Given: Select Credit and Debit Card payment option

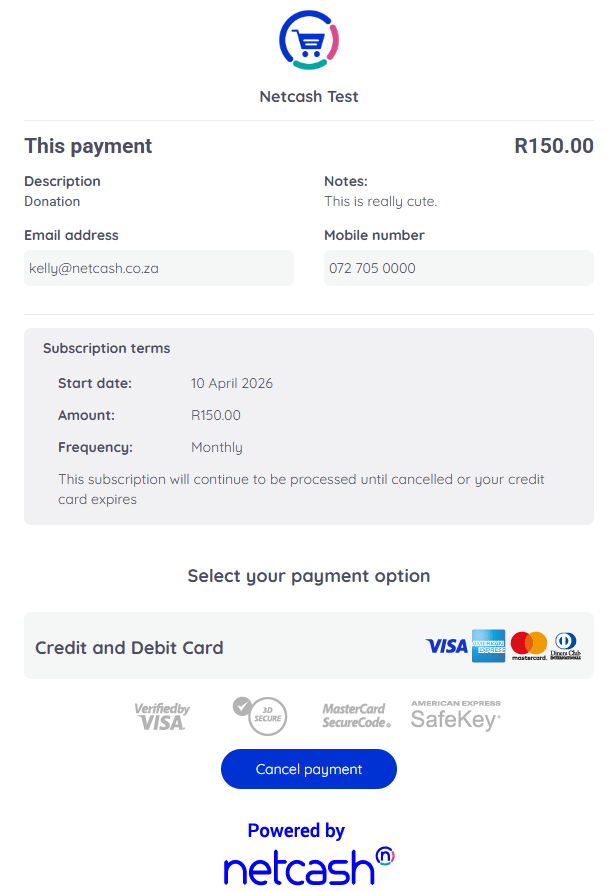Looking at the screenshot, I should pyautogui.click(x=130, y=647).
